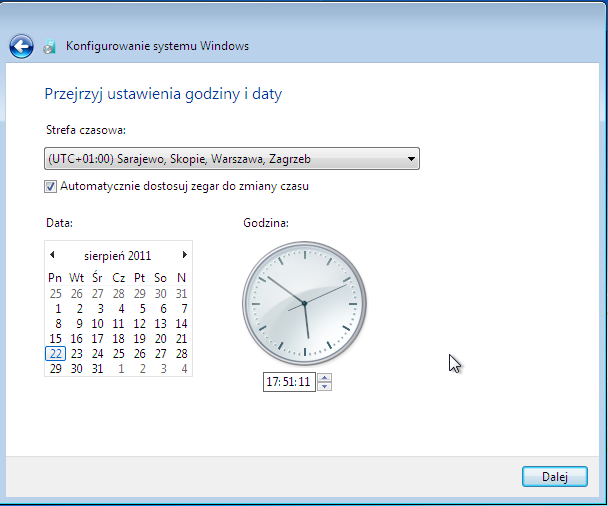
Task: Click the time field showing 17:51:11
Action: [x=289, y=382]
